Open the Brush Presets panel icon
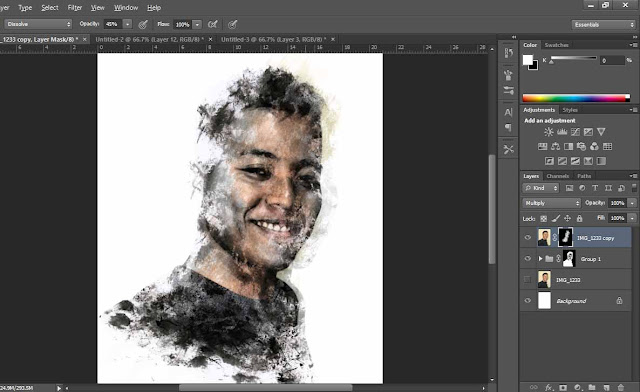 click(509, 75)
